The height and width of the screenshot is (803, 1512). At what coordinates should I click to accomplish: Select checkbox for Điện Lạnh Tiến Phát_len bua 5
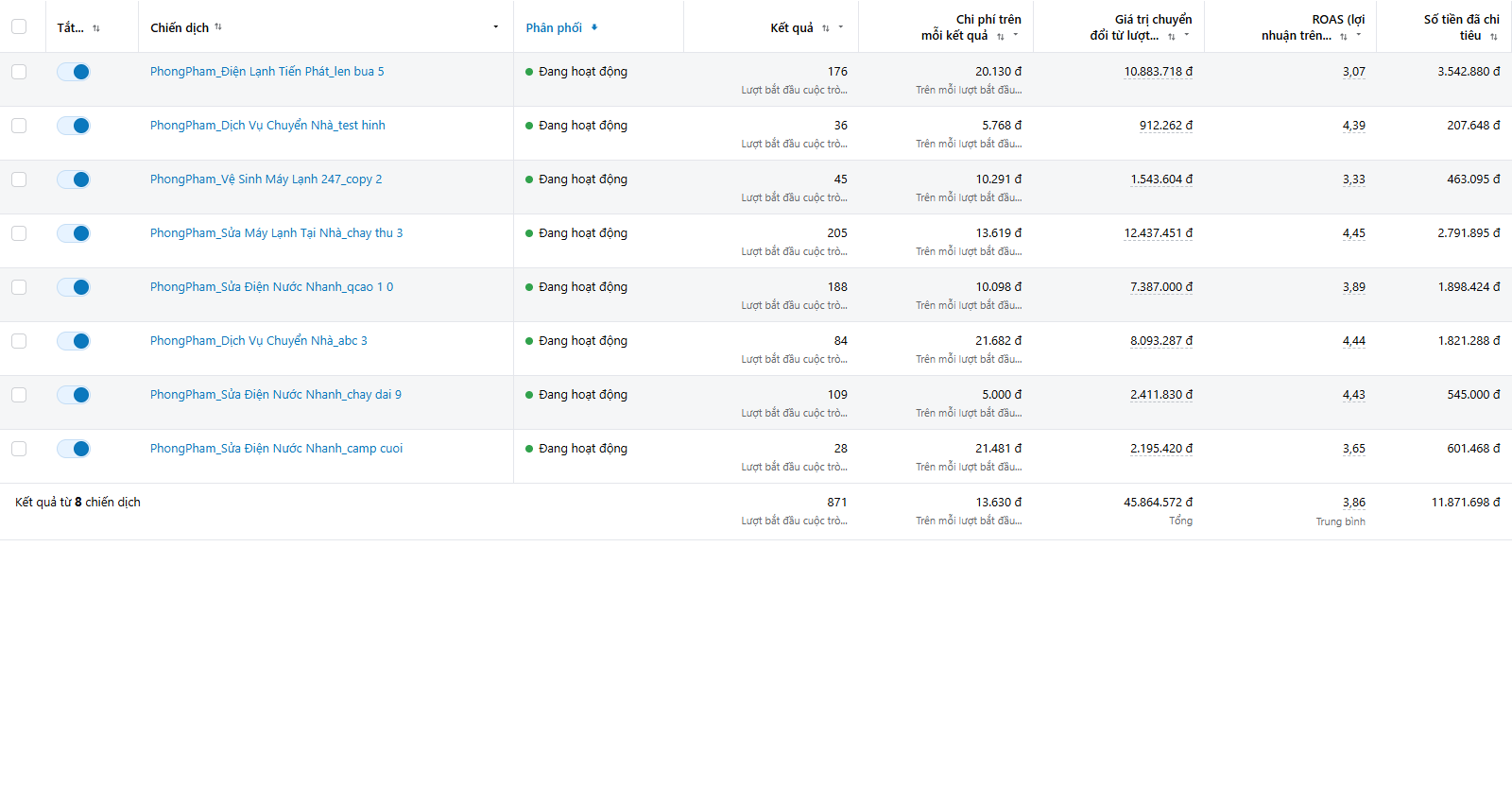(19, 72)
